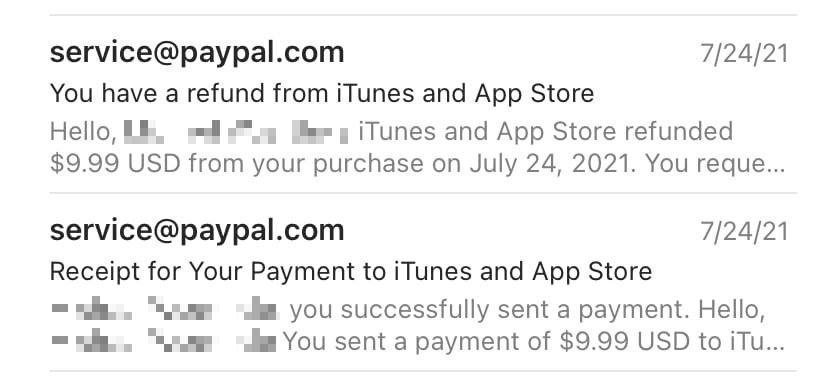Viewport: 824px width, 384px height.
Task: Click the 'Hello,' greeting in the refund preview
Action: (84, 132)
